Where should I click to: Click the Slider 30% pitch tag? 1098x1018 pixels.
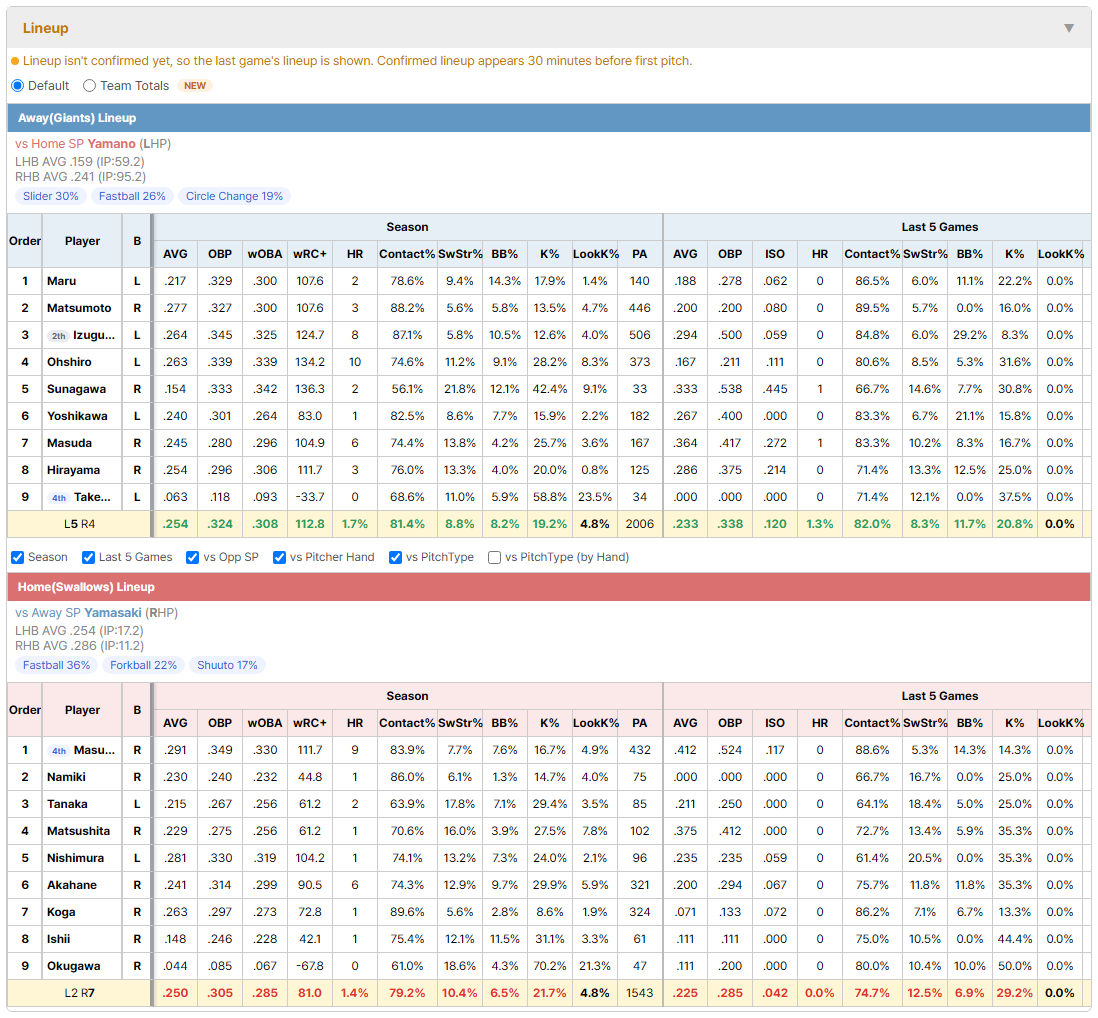[x=51, y=196]
